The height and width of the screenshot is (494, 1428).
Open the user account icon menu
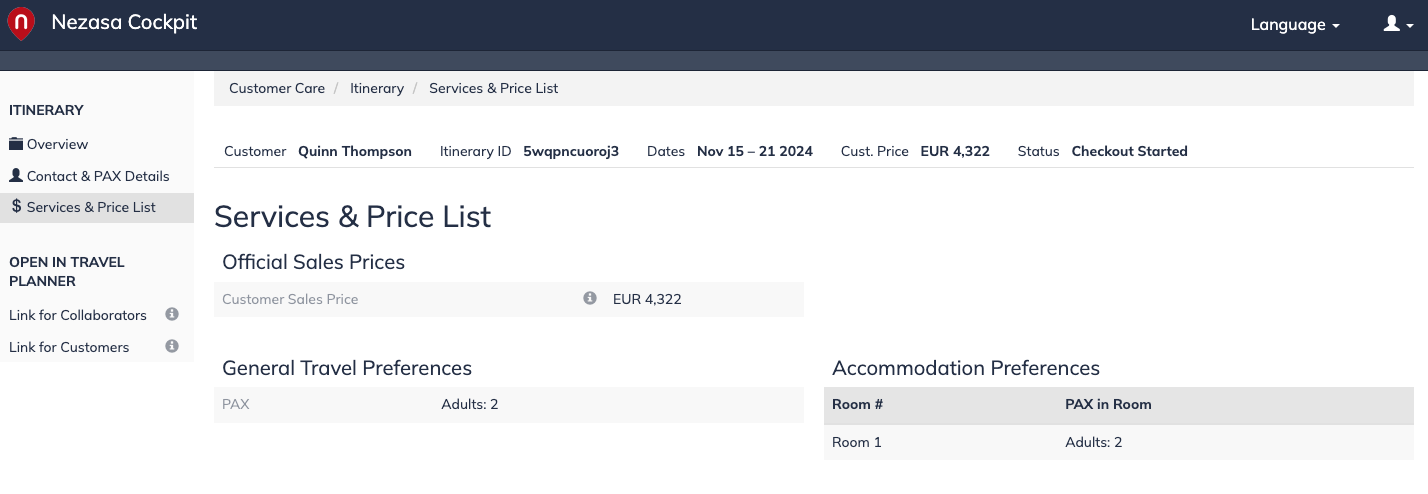coord(1398,24)
